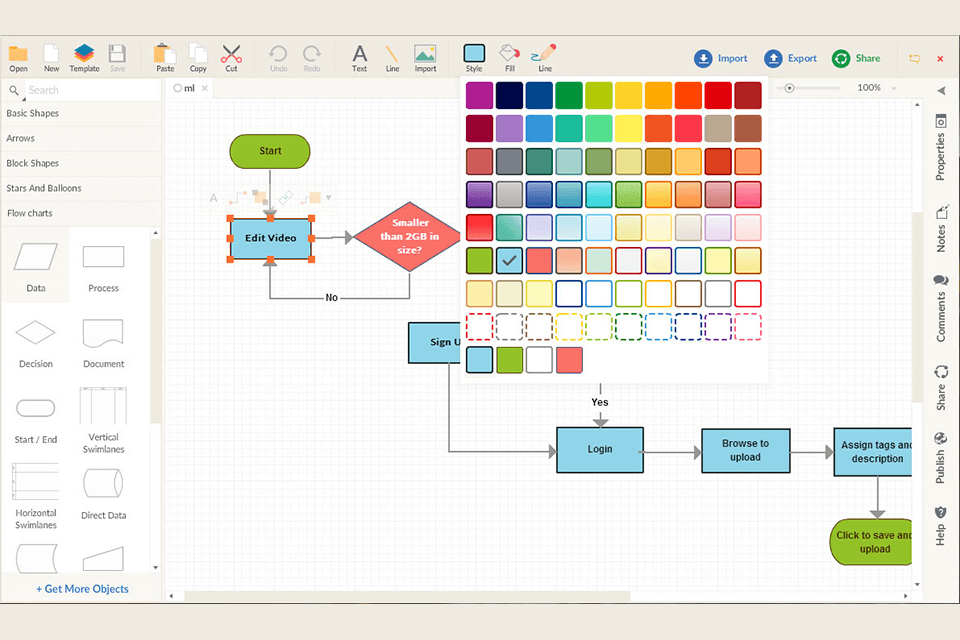Screen dimensions: 960x640
Task: Select the checked light blue style swatch
Action: (x=509, y=261)
